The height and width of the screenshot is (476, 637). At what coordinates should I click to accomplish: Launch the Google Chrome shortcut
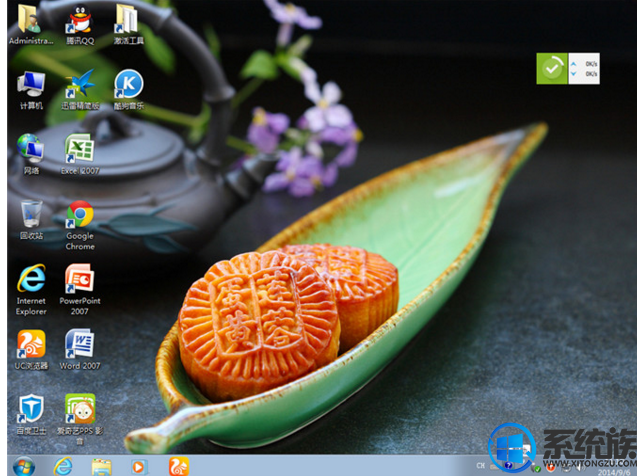[80, 225]
